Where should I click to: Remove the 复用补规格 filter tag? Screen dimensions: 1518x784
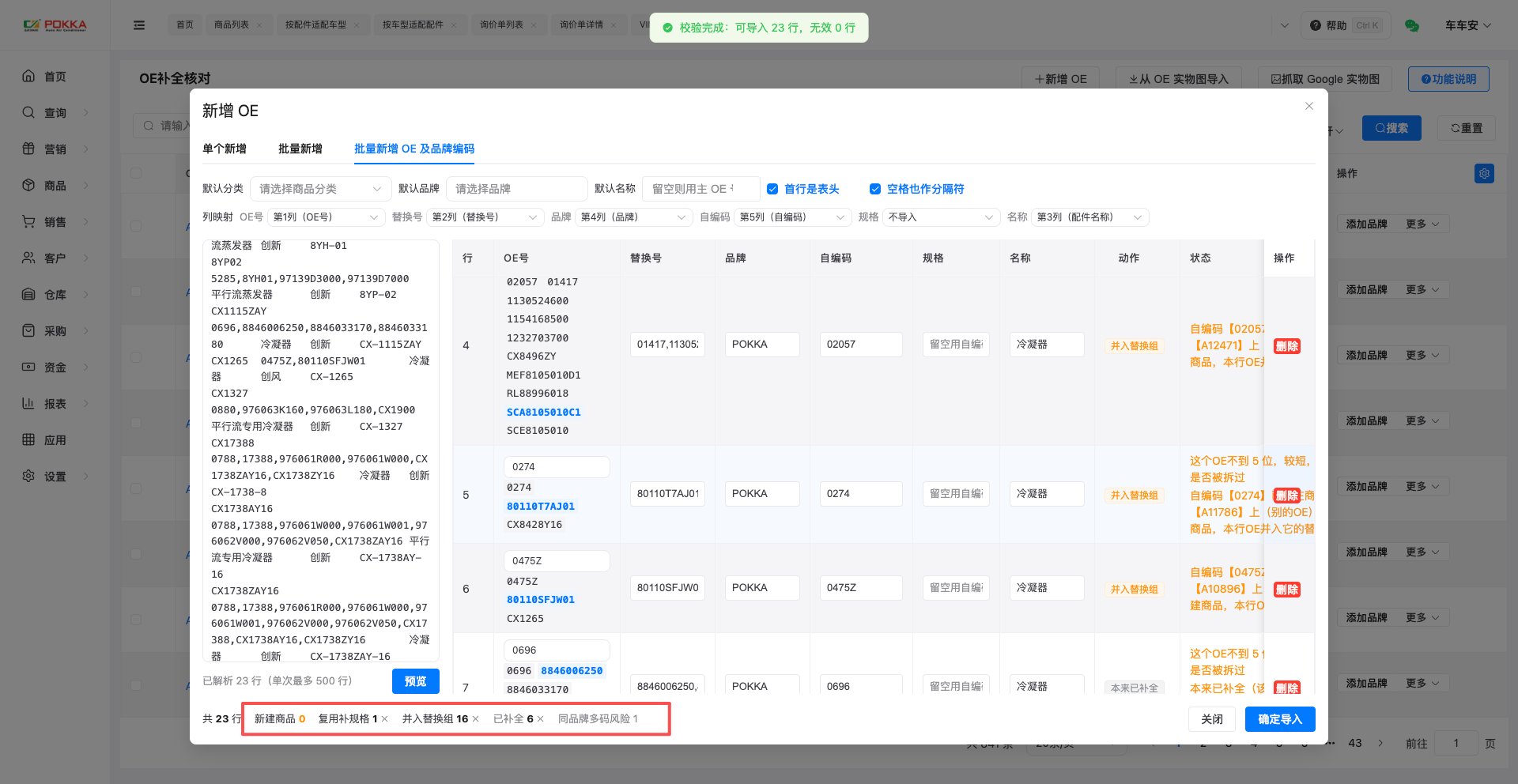point(385,719)
